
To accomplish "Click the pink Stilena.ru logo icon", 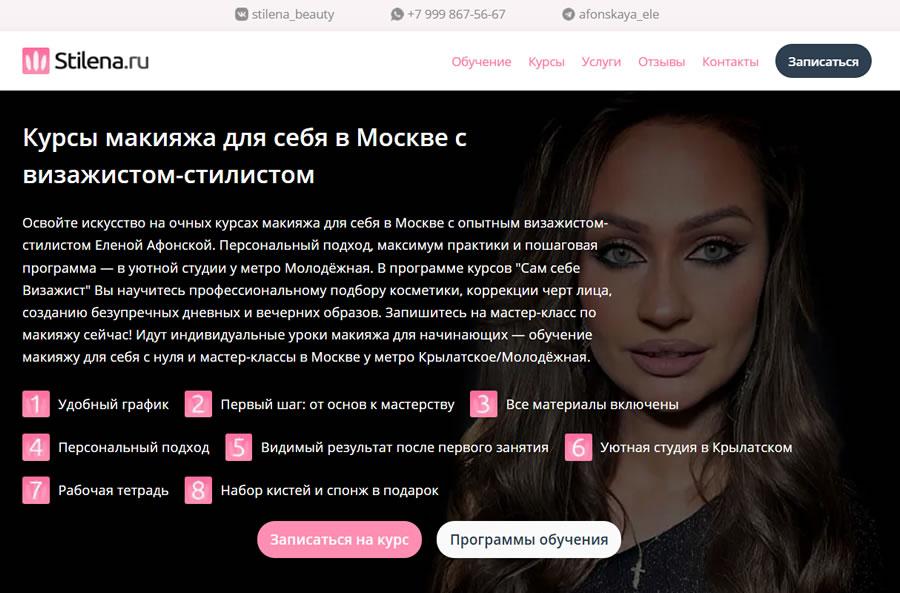I will (x=36, y=61).
